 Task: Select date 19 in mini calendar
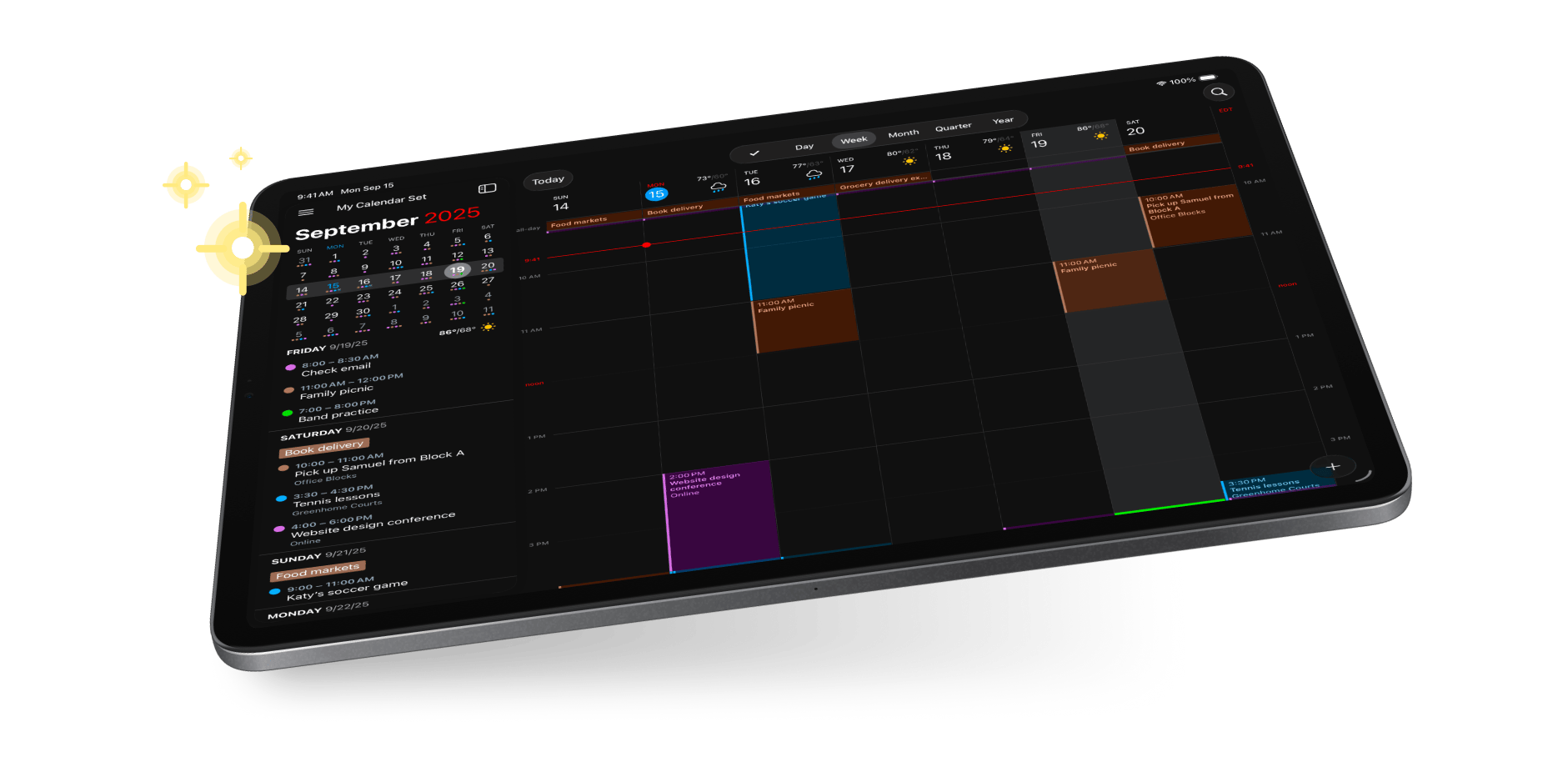point(457,270)
